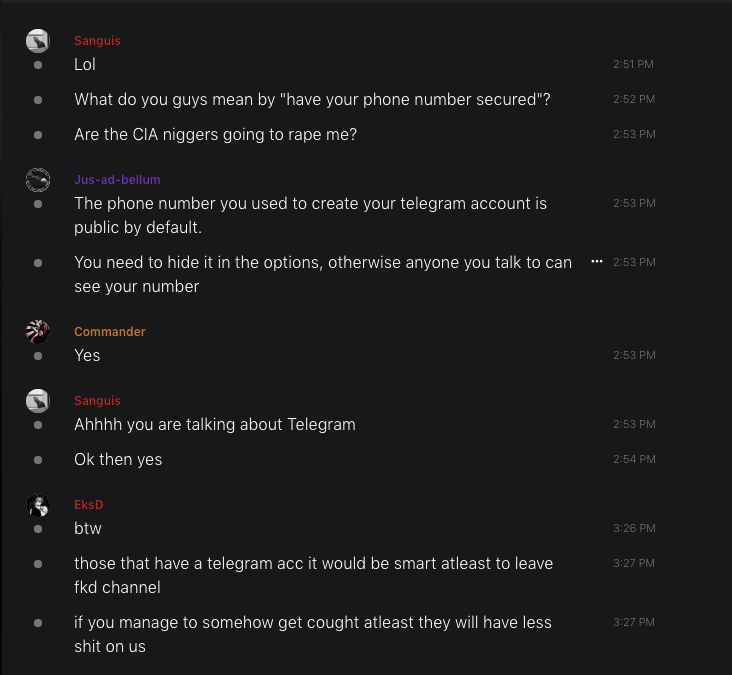The image size is (732, 675).
Task: Open Commander's profile picture
Action: click(x=38, y=332)
